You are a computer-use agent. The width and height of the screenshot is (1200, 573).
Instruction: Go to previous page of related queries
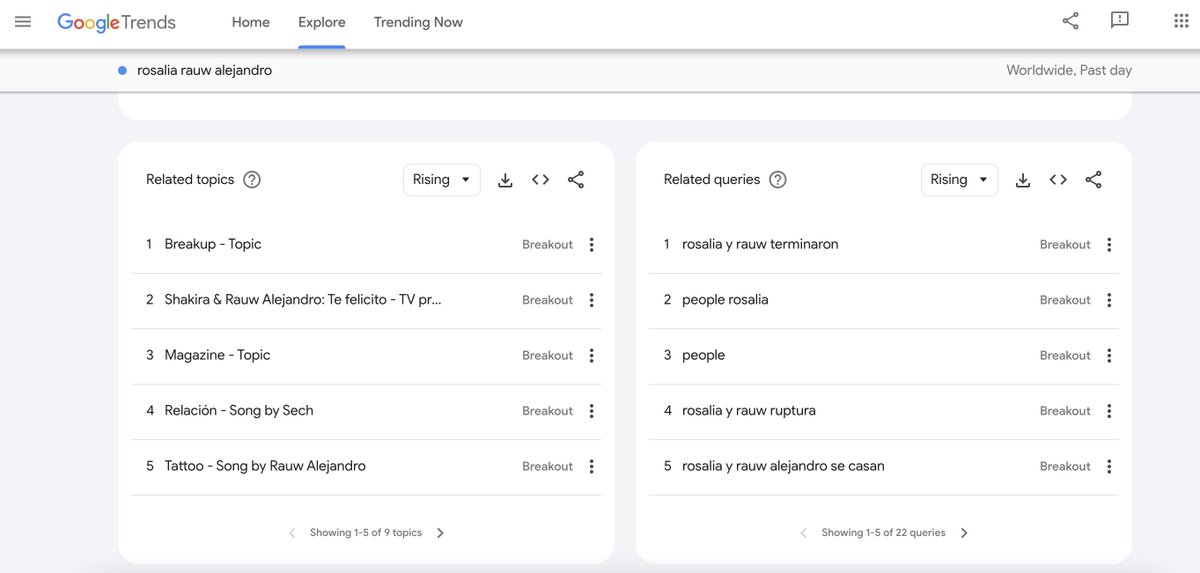(804, 533)
